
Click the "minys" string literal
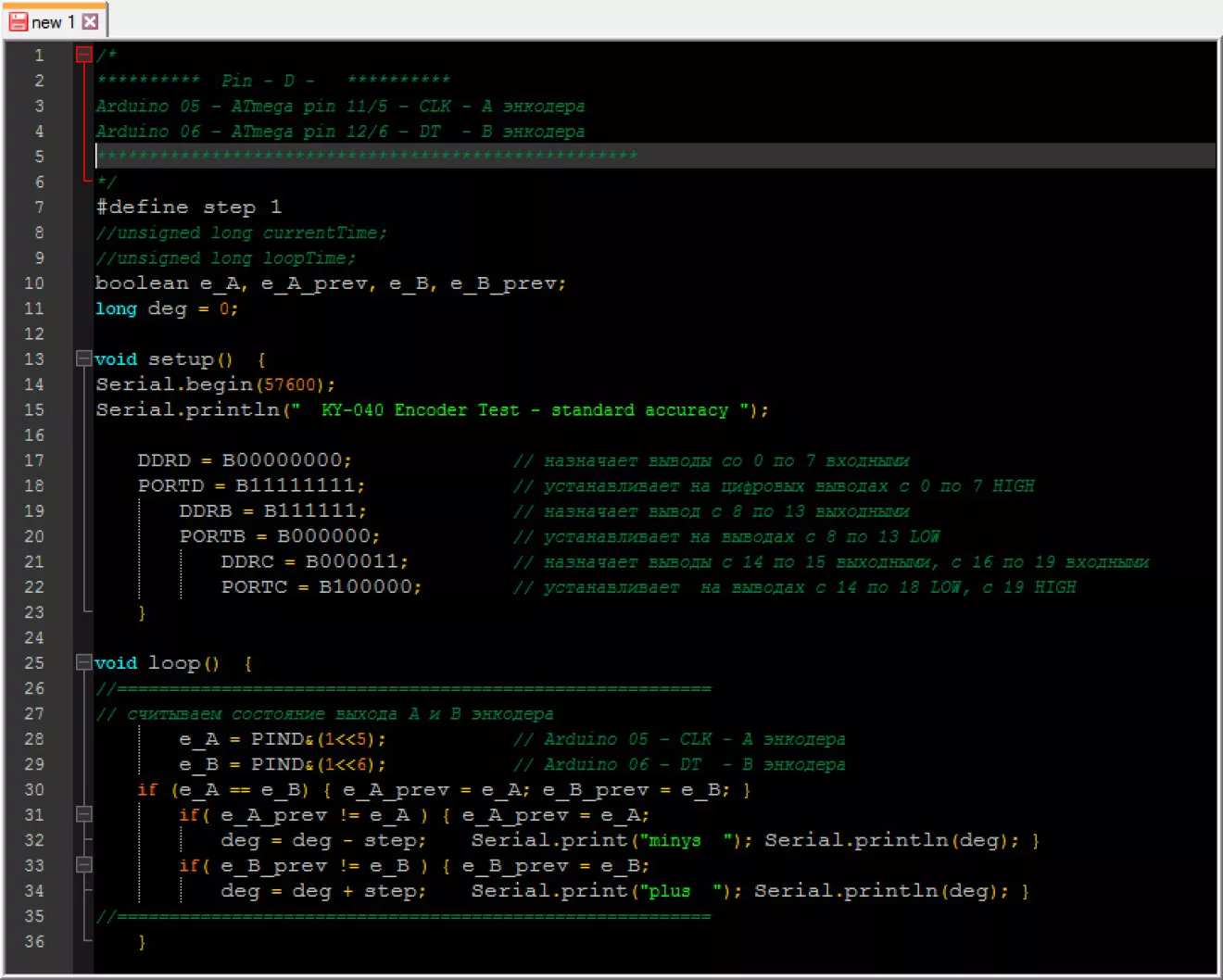pos(685,840)
